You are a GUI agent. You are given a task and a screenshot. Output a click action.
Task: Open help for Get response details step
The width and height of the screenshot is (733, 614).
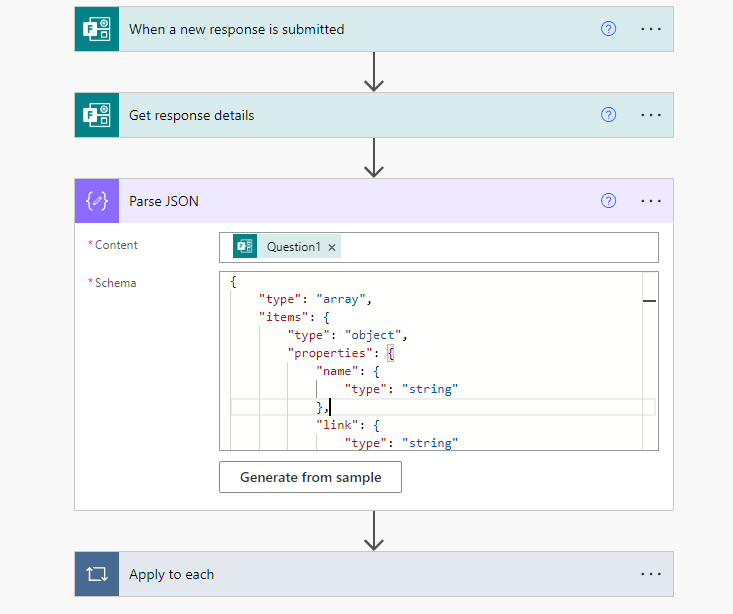point(608,115)
